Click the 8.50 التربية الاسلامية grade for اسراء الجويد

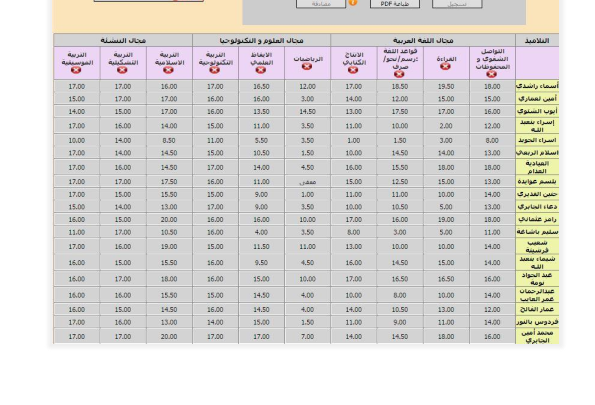[169, 140]
